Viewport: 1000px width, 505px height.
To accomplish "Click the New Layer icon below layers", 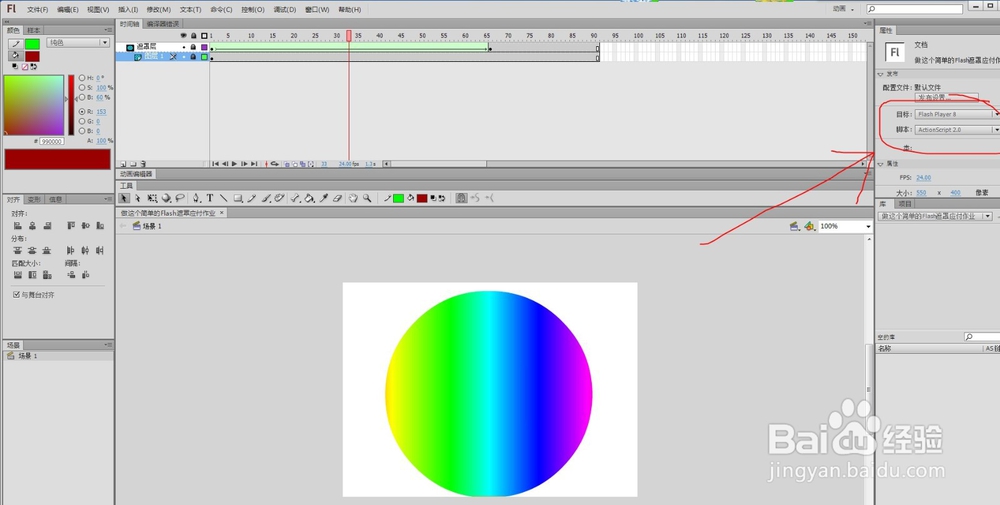I will coord(123,164).
